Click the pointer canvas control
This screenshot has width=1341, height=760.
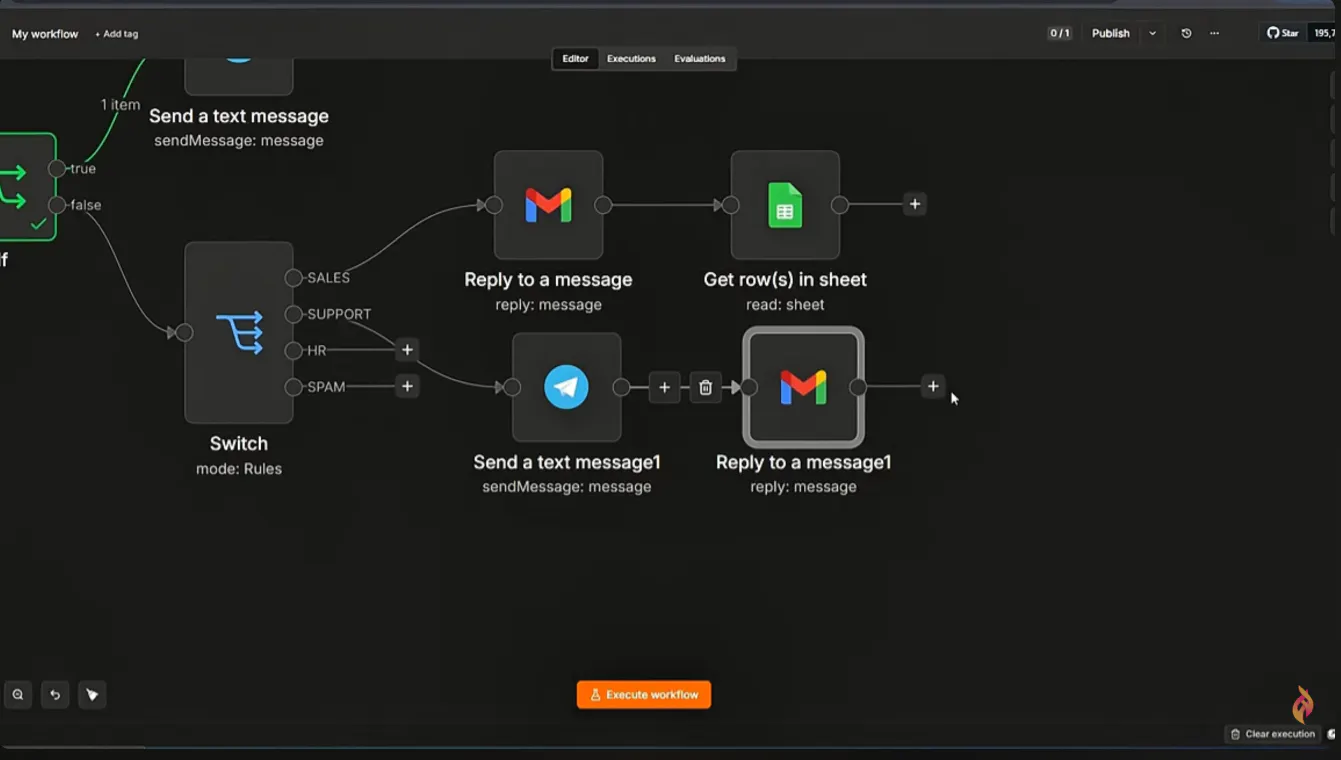point(92,694)
